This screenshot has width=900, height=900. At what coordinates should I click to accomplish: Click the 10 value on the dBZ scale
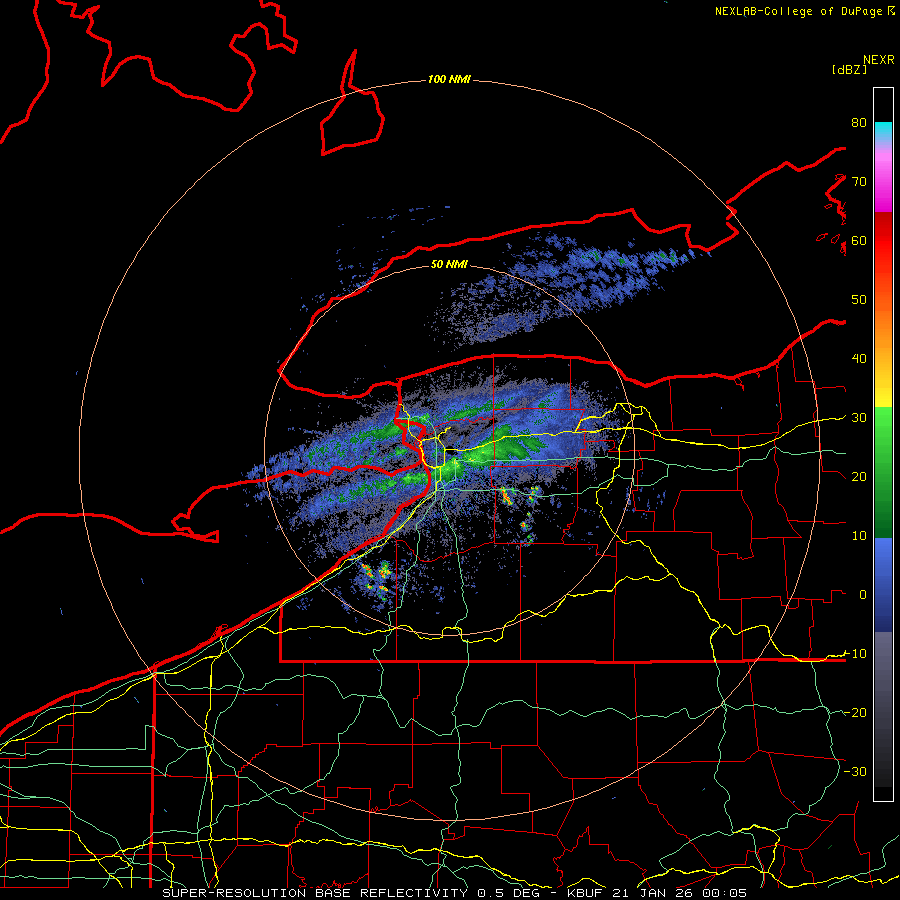pyautogui.click(x=859, y=536)
